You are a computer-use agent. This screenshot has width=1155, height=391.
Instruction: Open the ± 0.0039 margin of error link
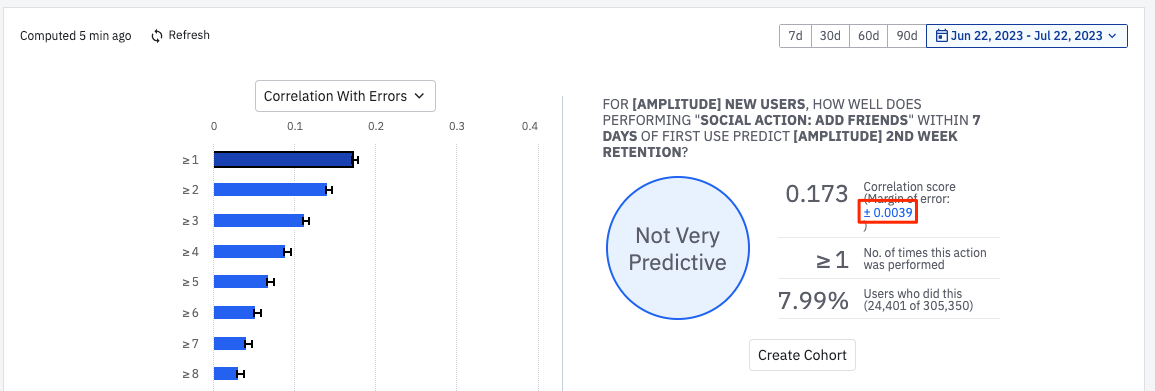[888, 213]
